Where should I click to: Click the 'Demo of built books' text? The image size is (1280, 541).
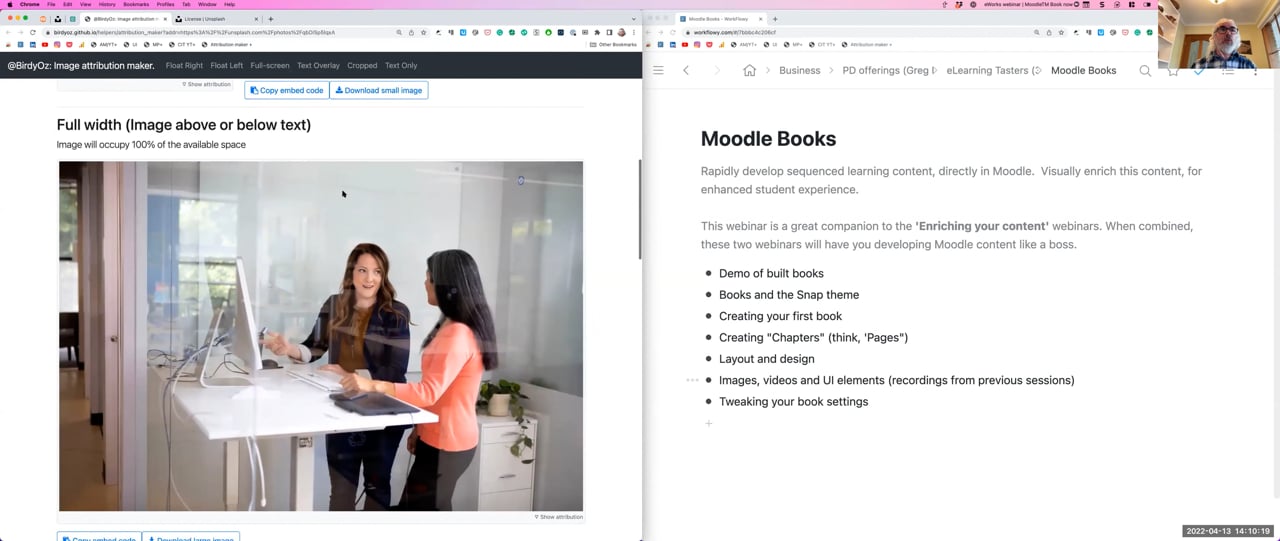(771, 273)
